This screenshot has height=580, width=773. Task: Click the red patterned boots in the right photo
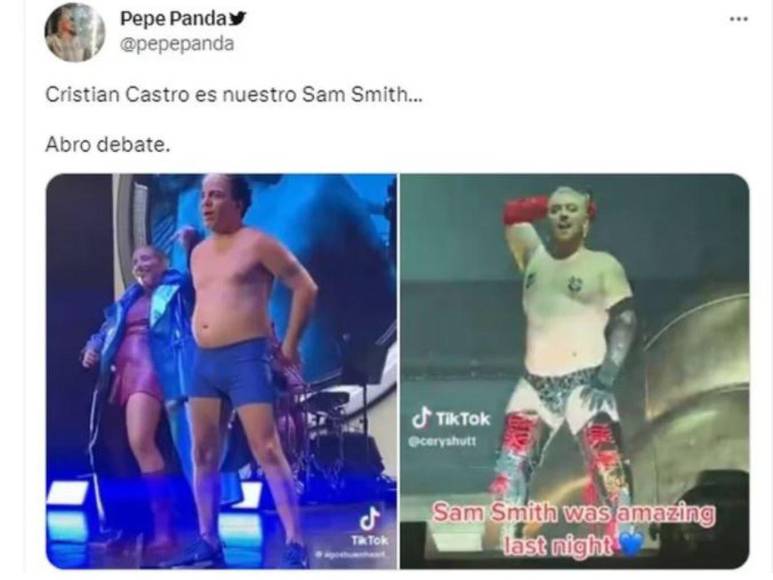click(x=562, y=463)
